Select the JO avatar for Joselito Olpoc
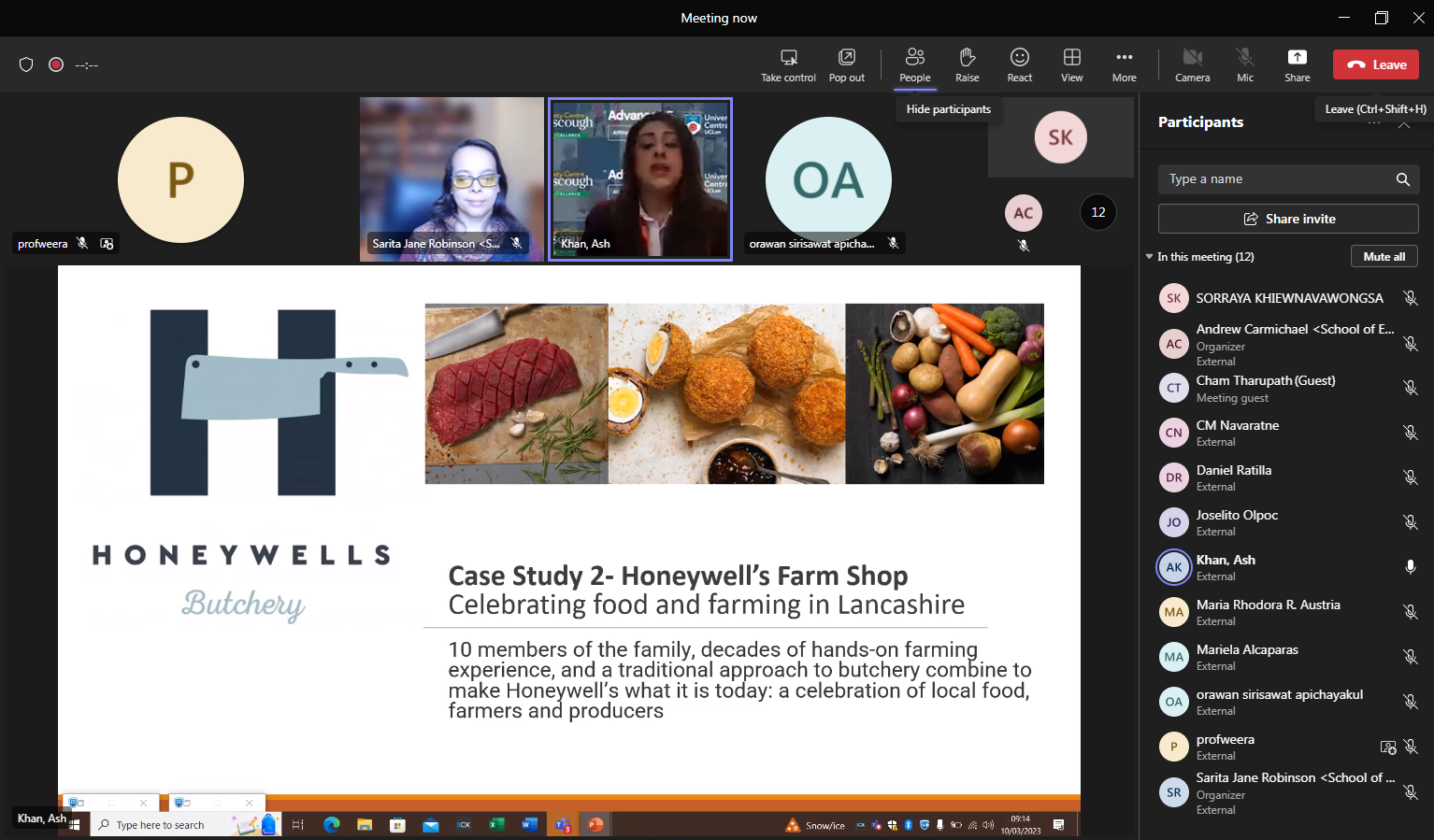This screenshot has height=840, width=1434. point(1174,522)
